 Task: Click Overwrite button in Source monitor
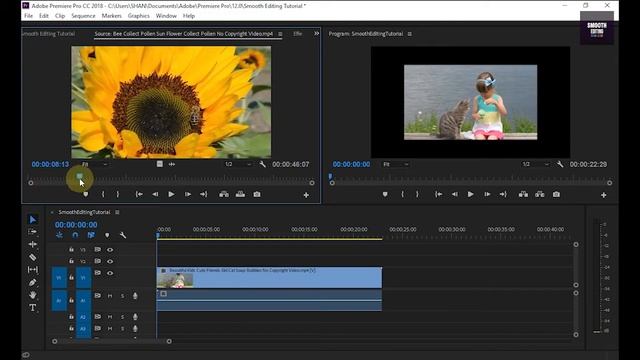coord(240,194)
